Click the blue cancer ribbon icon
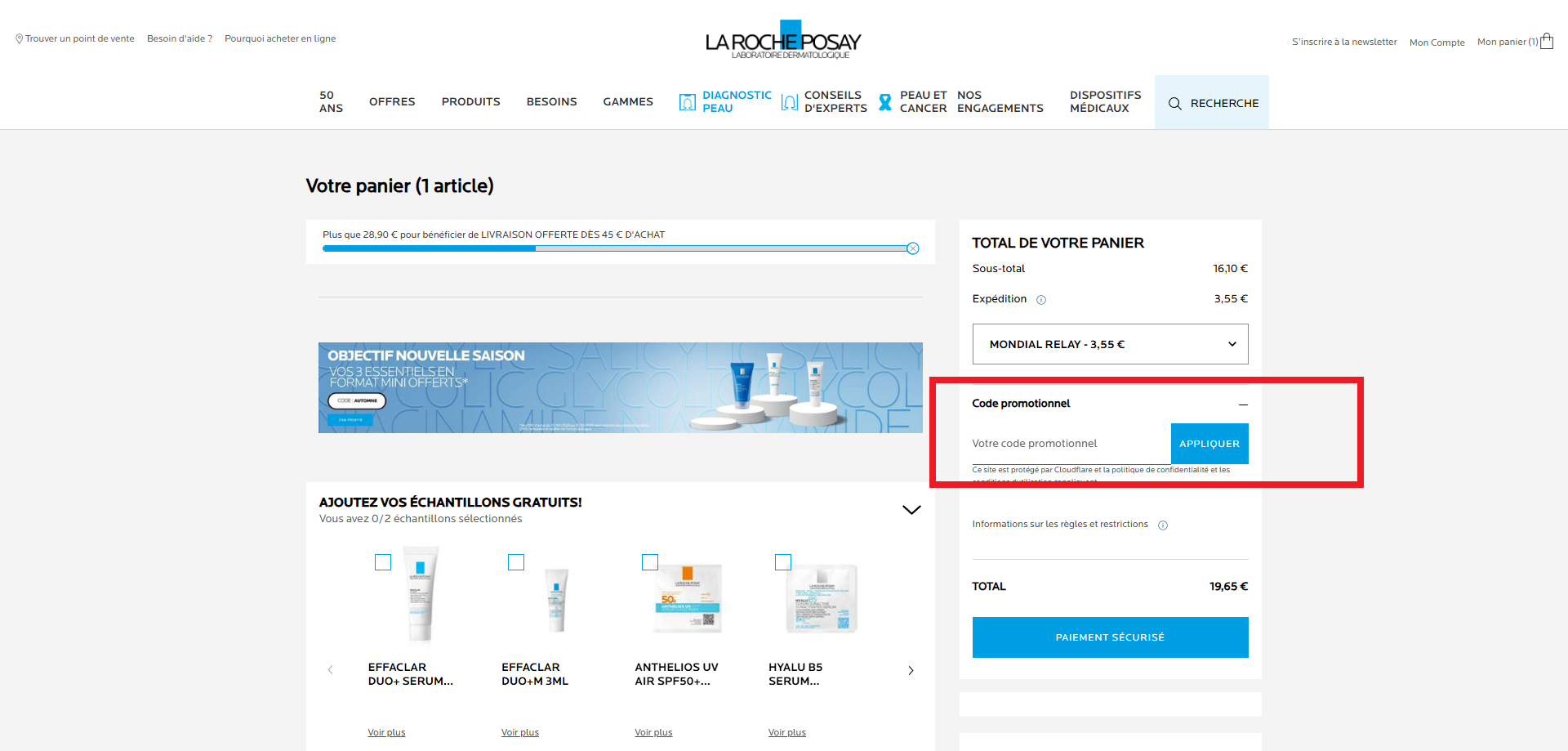Image resolution: width=1568 pixels, height=751 pixels. [885, 102]
